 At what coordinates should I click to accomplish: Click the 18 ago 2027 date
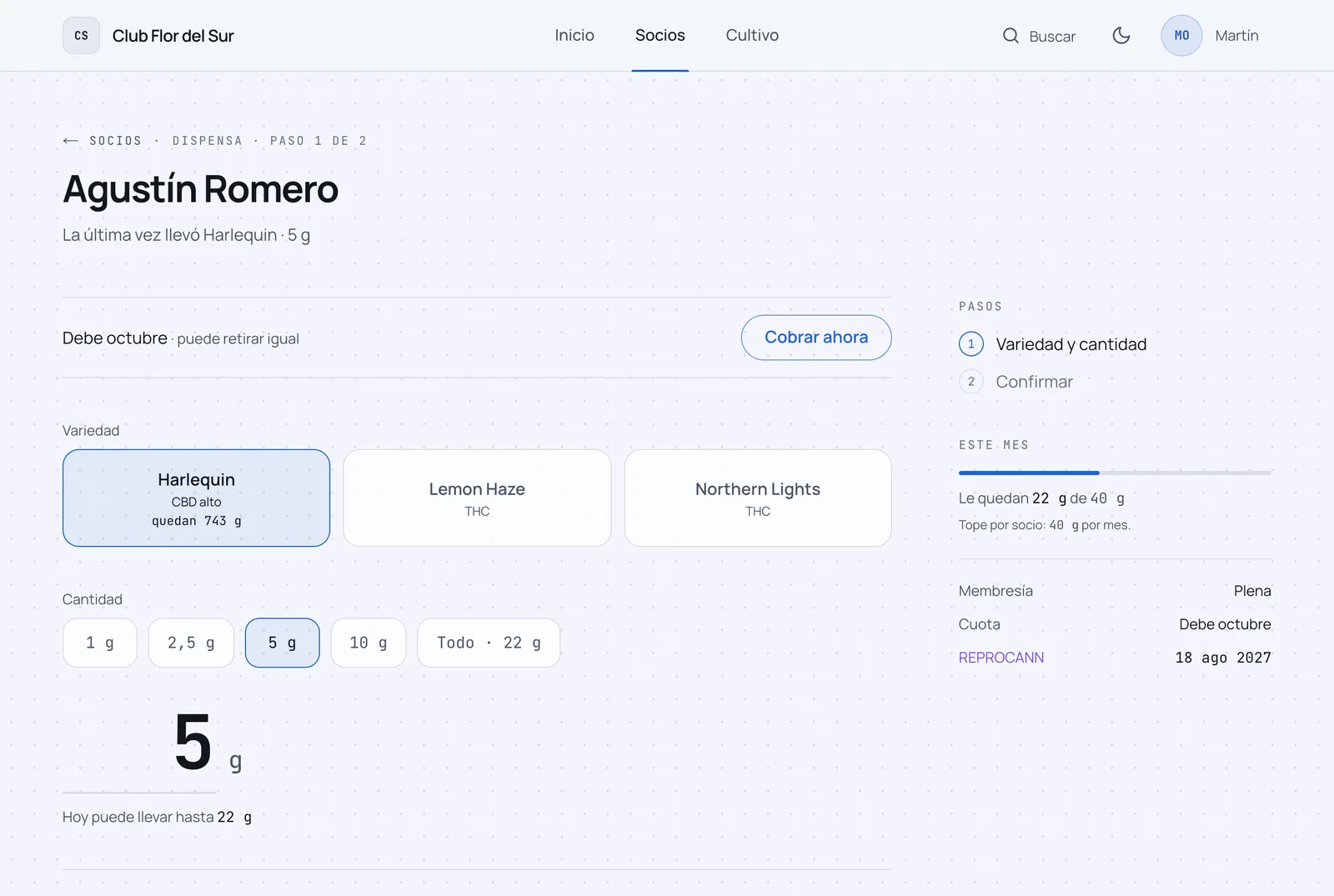(1223, 658)
